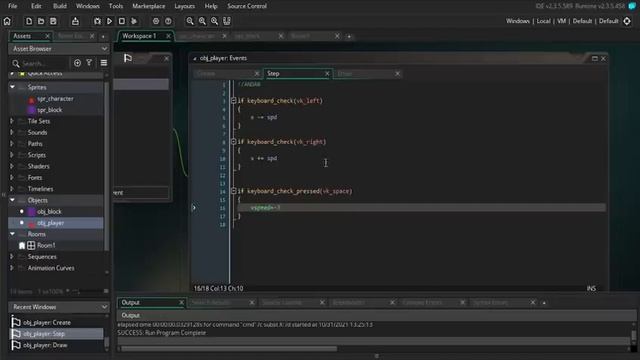The height and width of the screenshot is (360, 640).
Task: Toggle docks visibility toolbar icon
Action: (227, 21)
